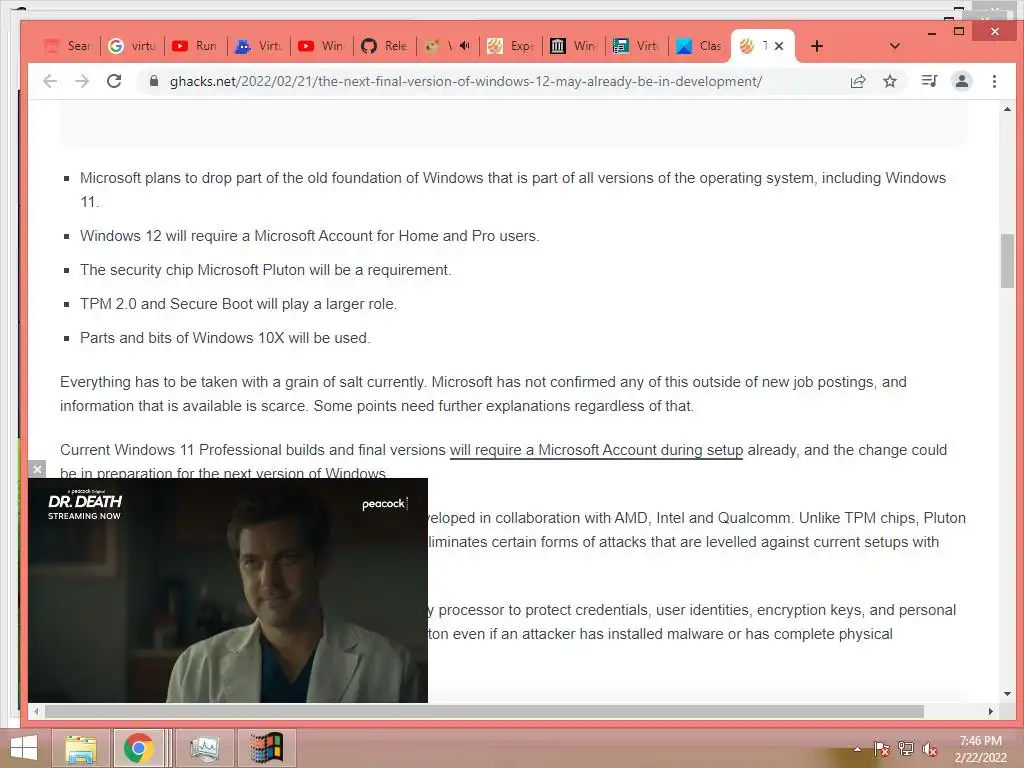Open the clock showing 7:46 PM

(980, 749)
